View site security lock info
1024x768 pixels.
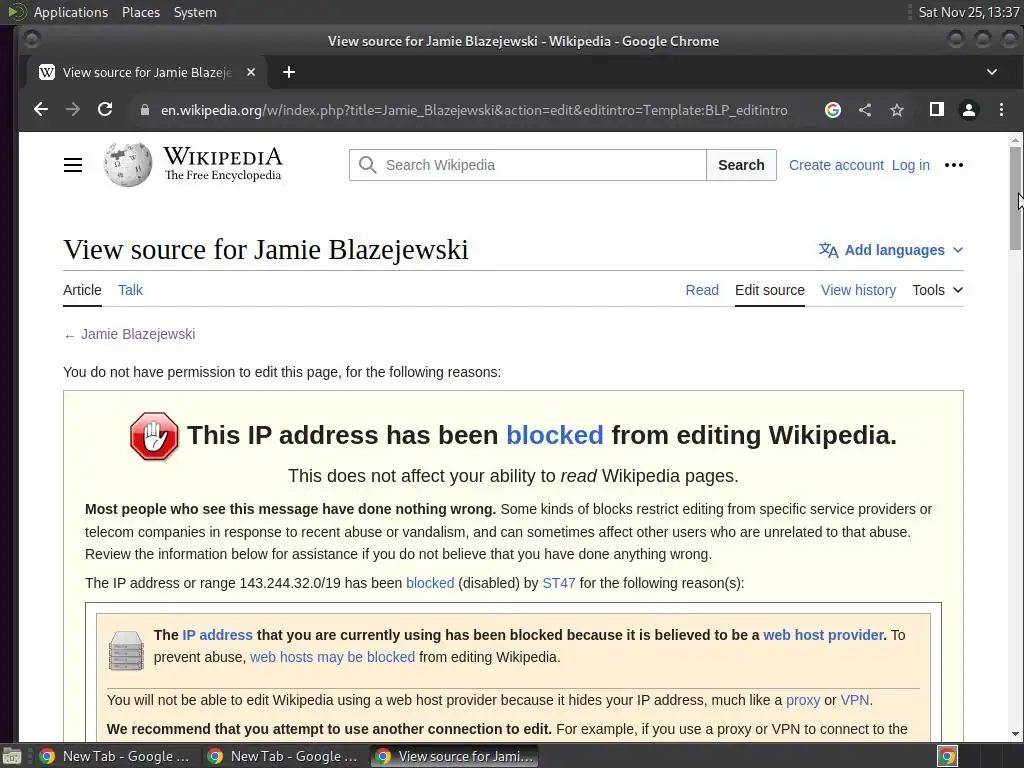click(145, 110)
